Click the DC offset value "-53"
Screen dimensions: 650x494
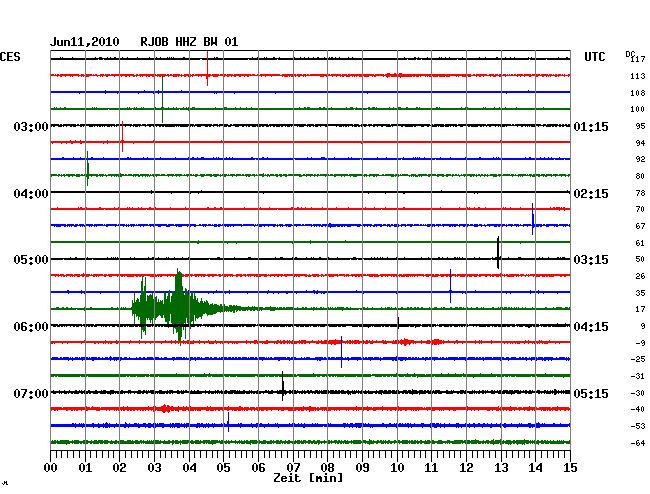pos(638,426)
